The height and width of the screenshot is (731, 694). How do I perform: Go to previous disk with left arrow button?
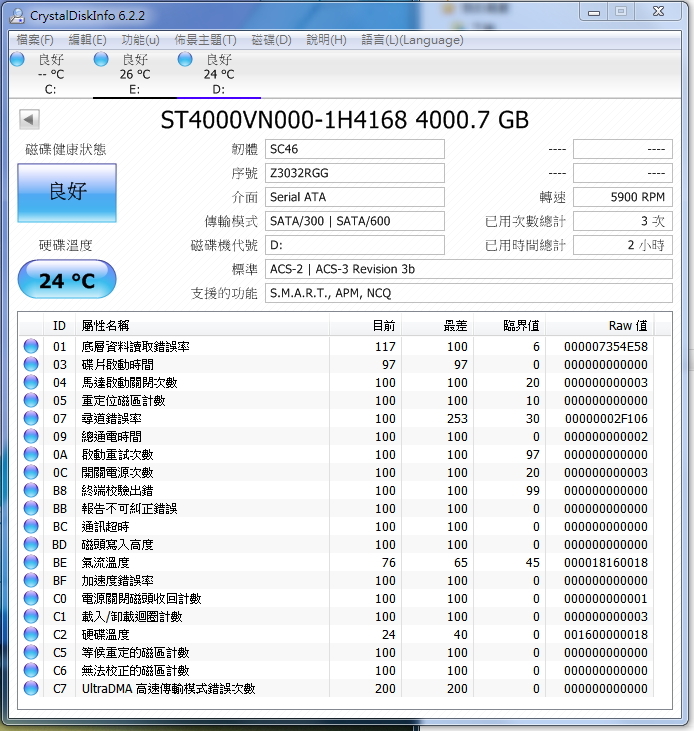click(29, 120)
